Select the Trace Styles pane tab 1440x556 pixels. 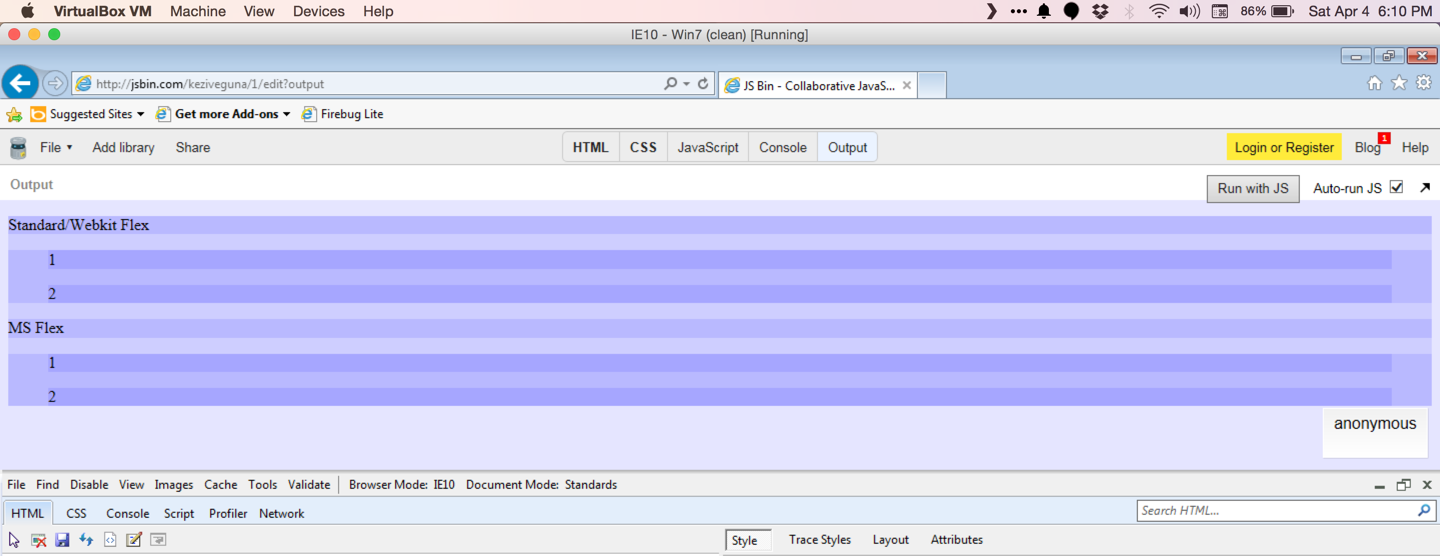820,540
